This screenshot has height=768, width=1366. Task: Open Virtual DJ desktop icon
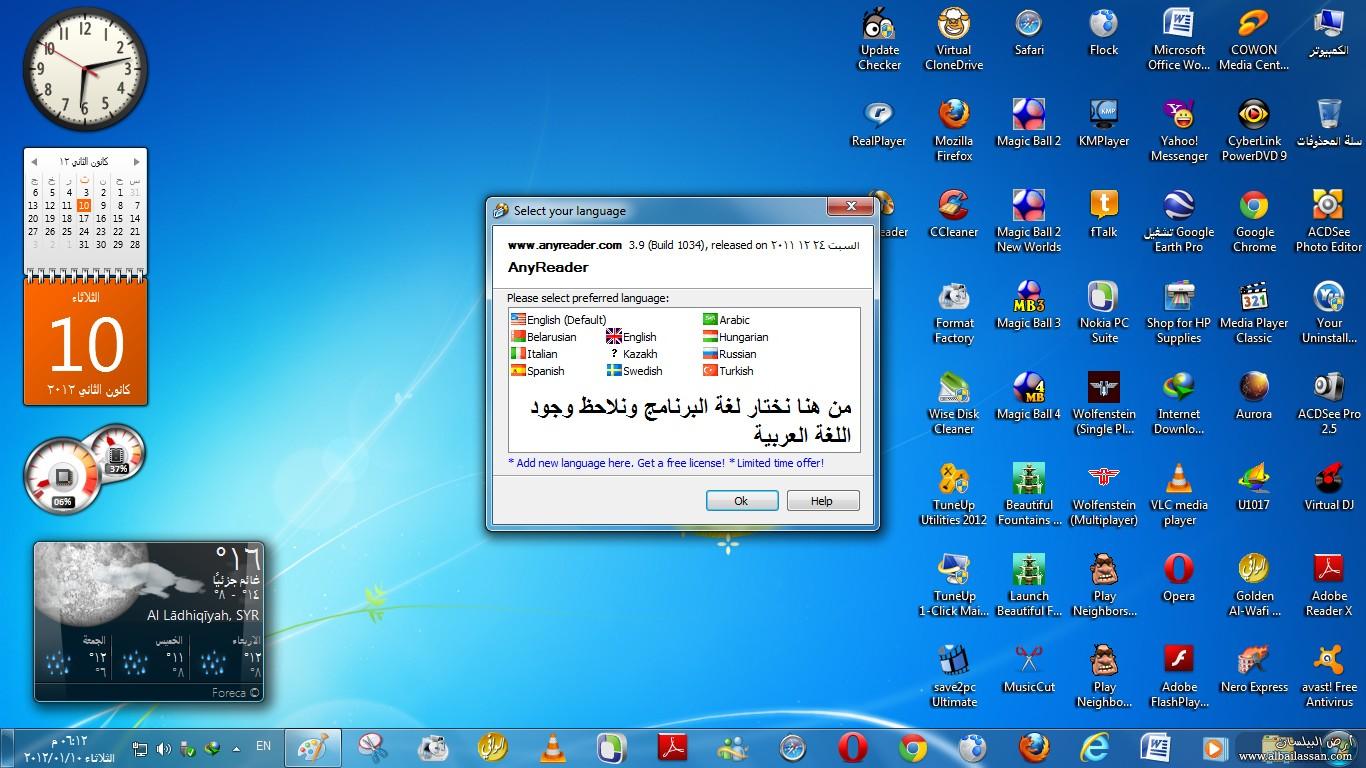(x=1329, y=488)
